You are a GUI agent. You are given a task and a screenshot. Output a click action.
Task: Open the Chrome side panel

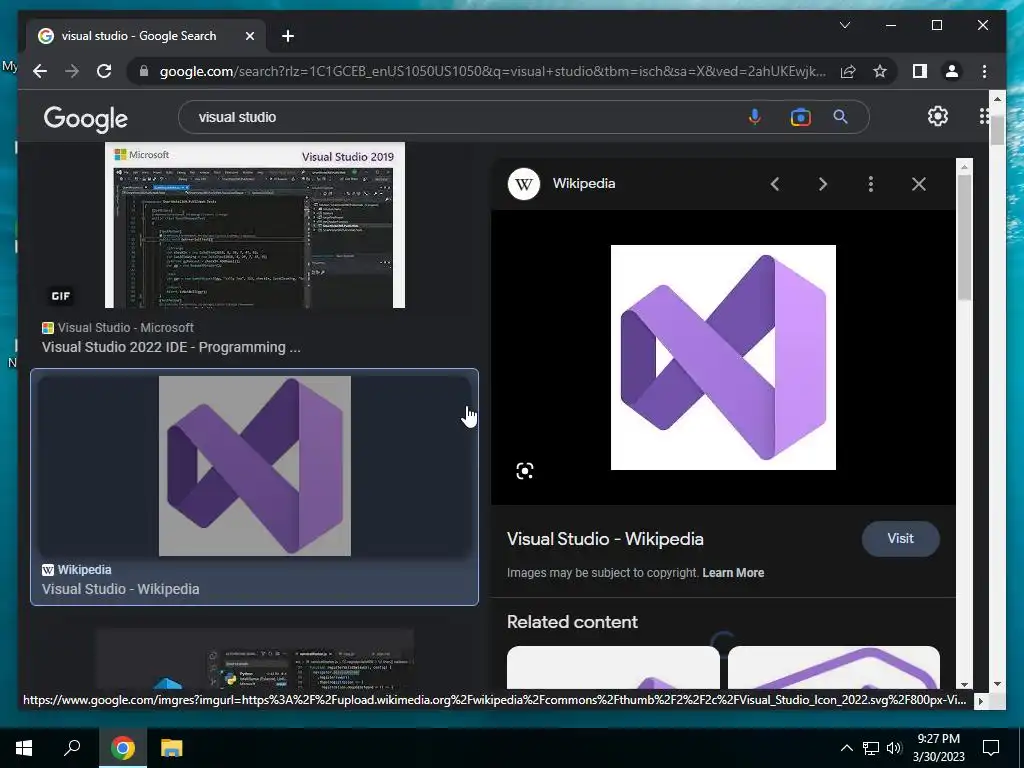[x=920, y=71]
